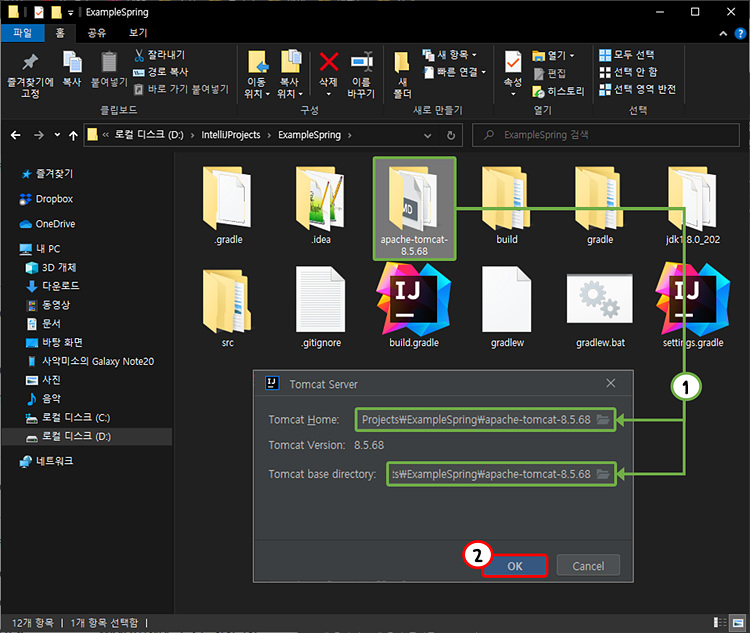
Task: Click OK in Tomcat Server dialog
Action: 515,566
